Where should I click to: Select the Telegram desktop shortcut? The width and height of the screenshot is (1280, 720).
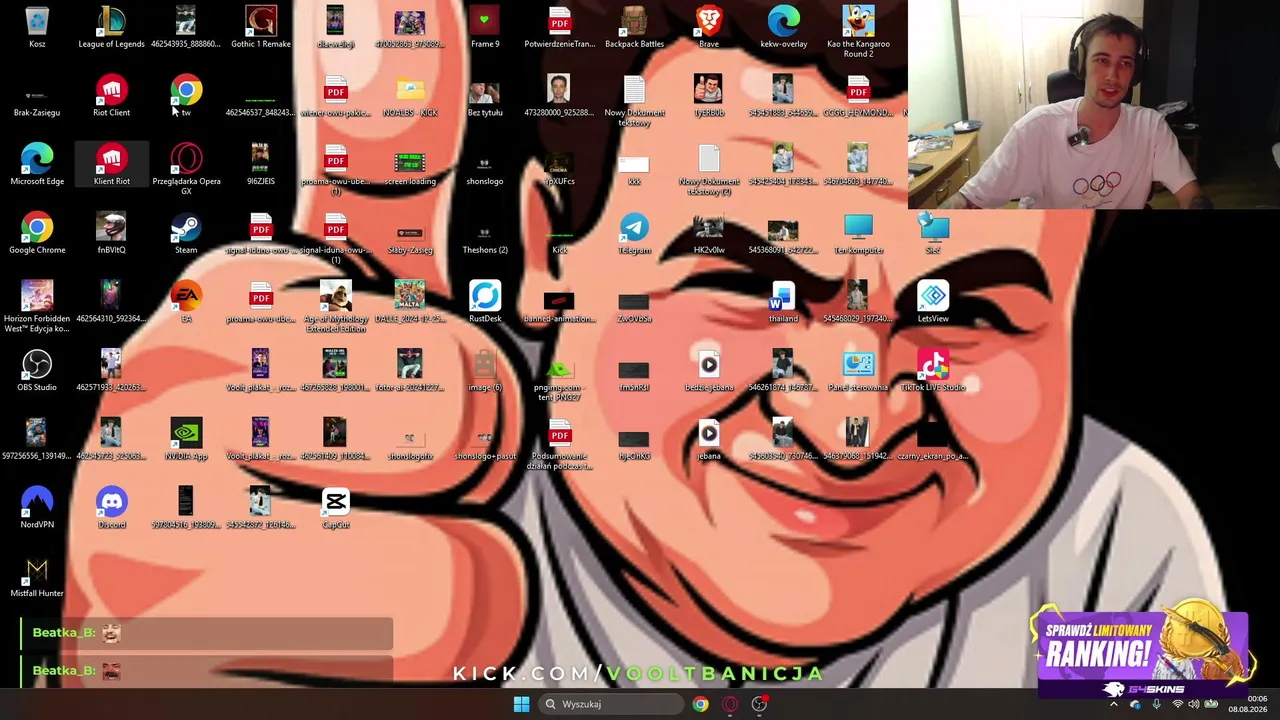(x=634, y=234)
